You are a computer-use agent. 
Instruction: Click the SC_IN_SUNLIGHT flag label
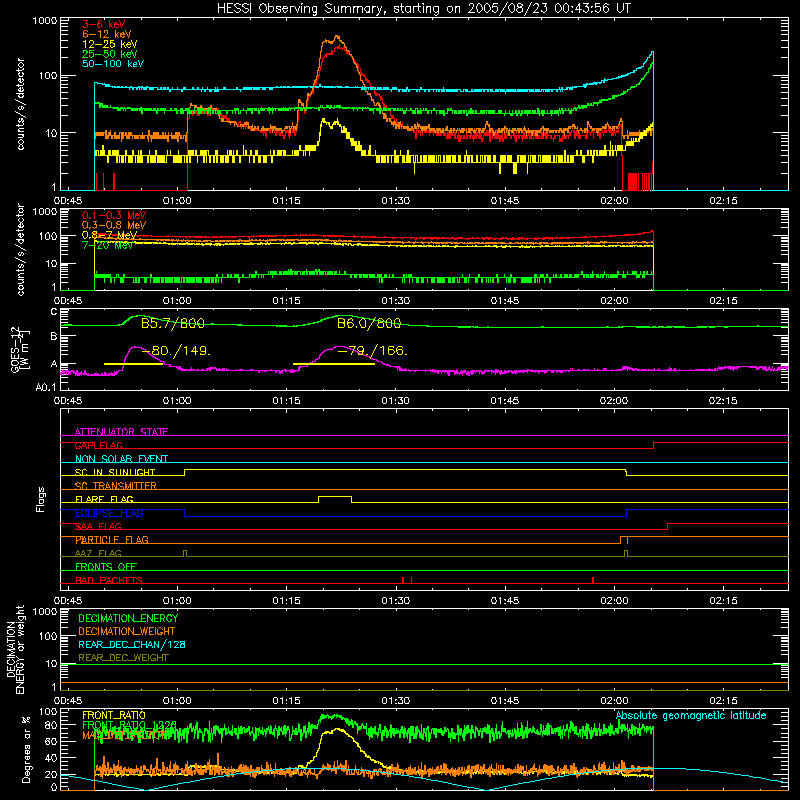[115, 472]
